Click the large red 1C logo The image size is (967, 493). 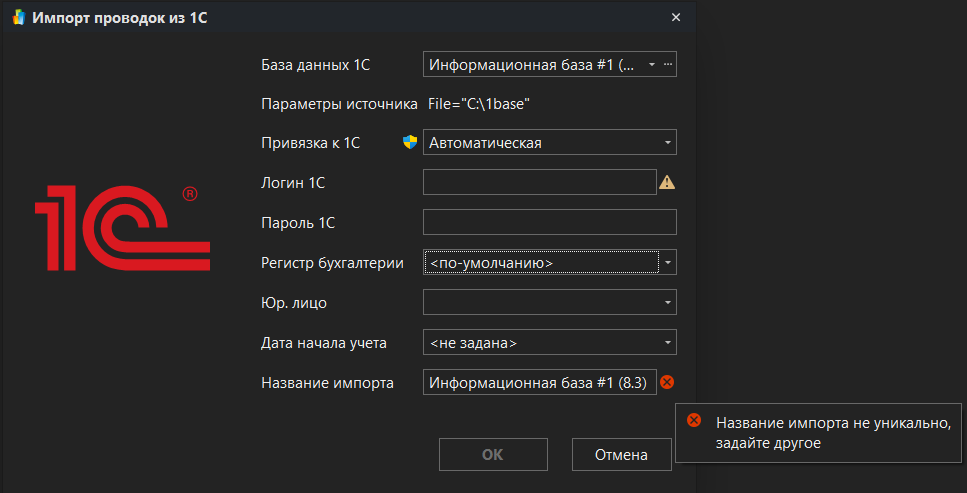click(122, 228)
